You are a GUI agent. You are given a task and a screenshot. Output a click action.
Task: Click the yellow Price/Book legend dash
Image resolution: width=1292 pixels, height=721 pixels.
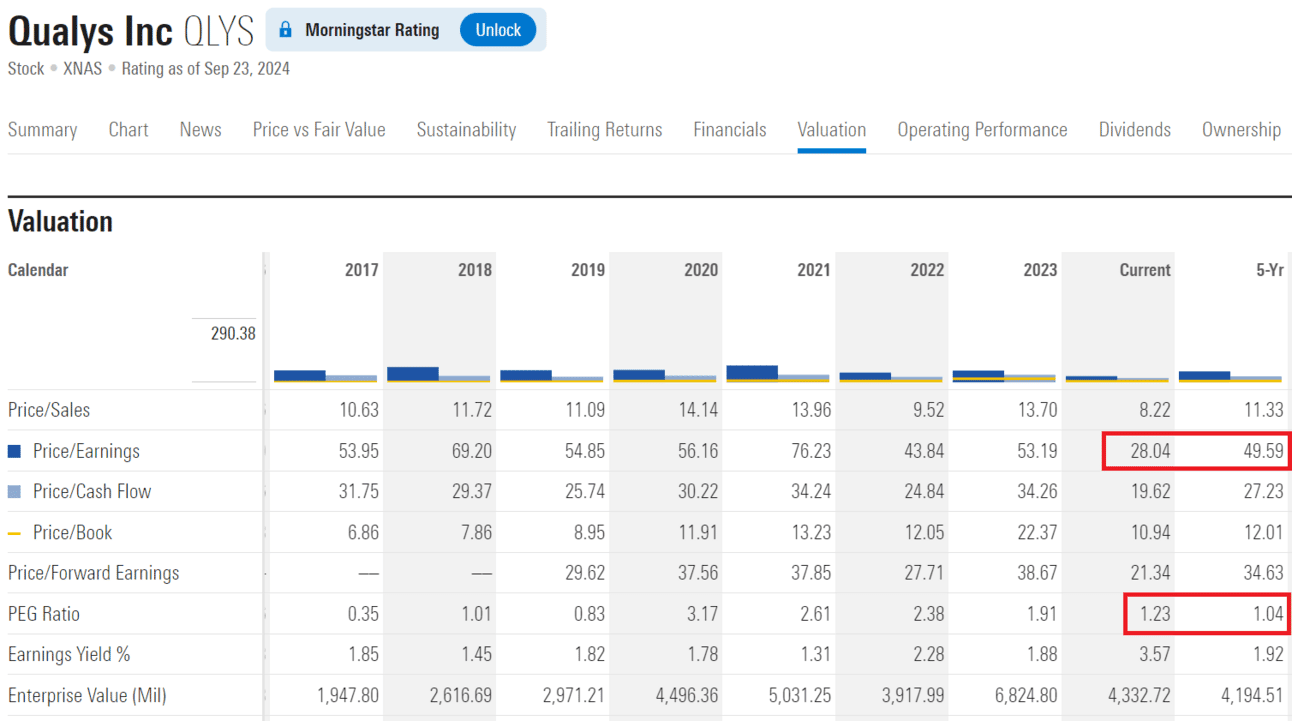click(14, 533)
